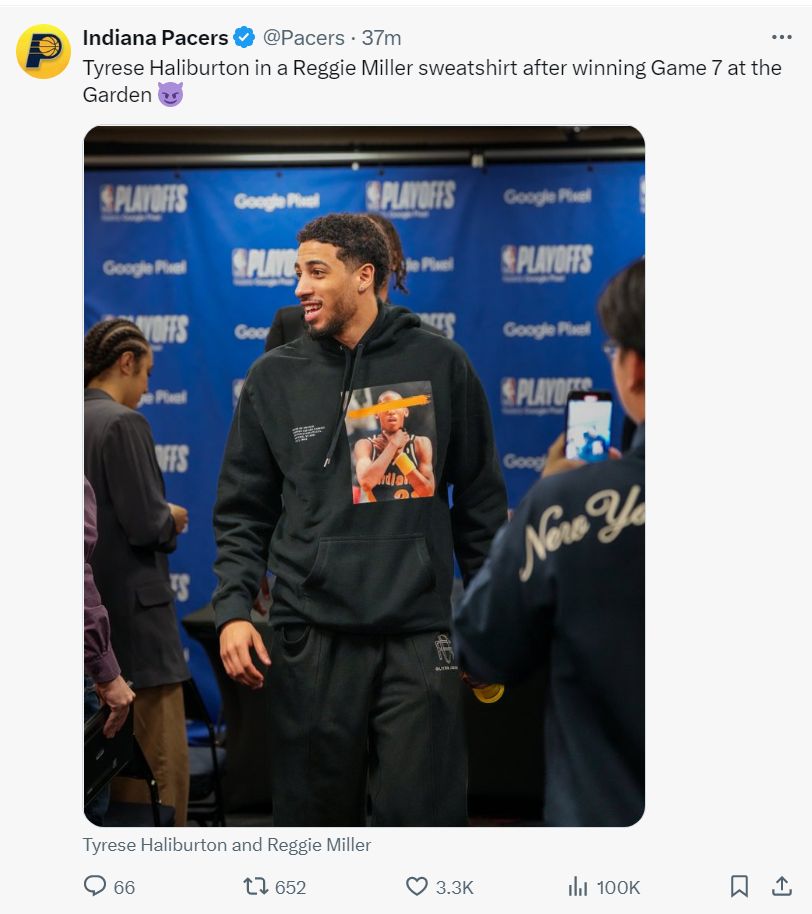The height and width of the screenshot is (914, 812).
Task: Bookmark this tweet
Action: point(739,886)
